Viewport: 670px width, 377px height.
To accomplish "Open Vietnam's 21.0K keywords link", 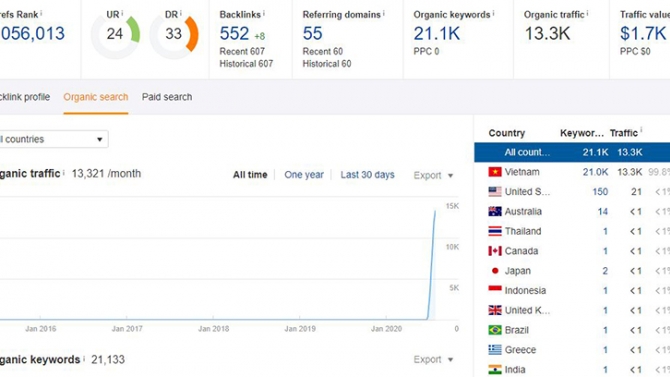I will point(595,172).
